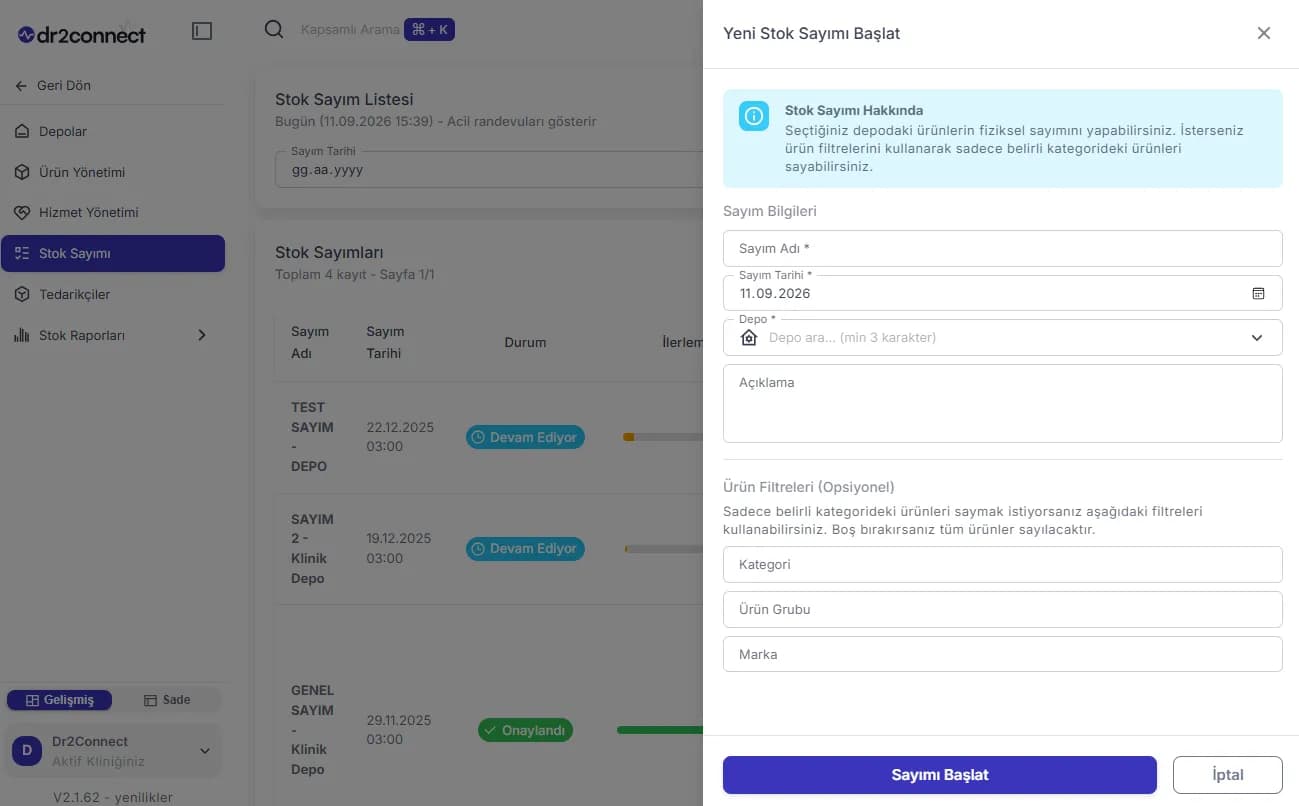Click the Onaylandı status badge
Image resolution: width=1299 pixels, height=806 pixels.
[x=525, y=731]
